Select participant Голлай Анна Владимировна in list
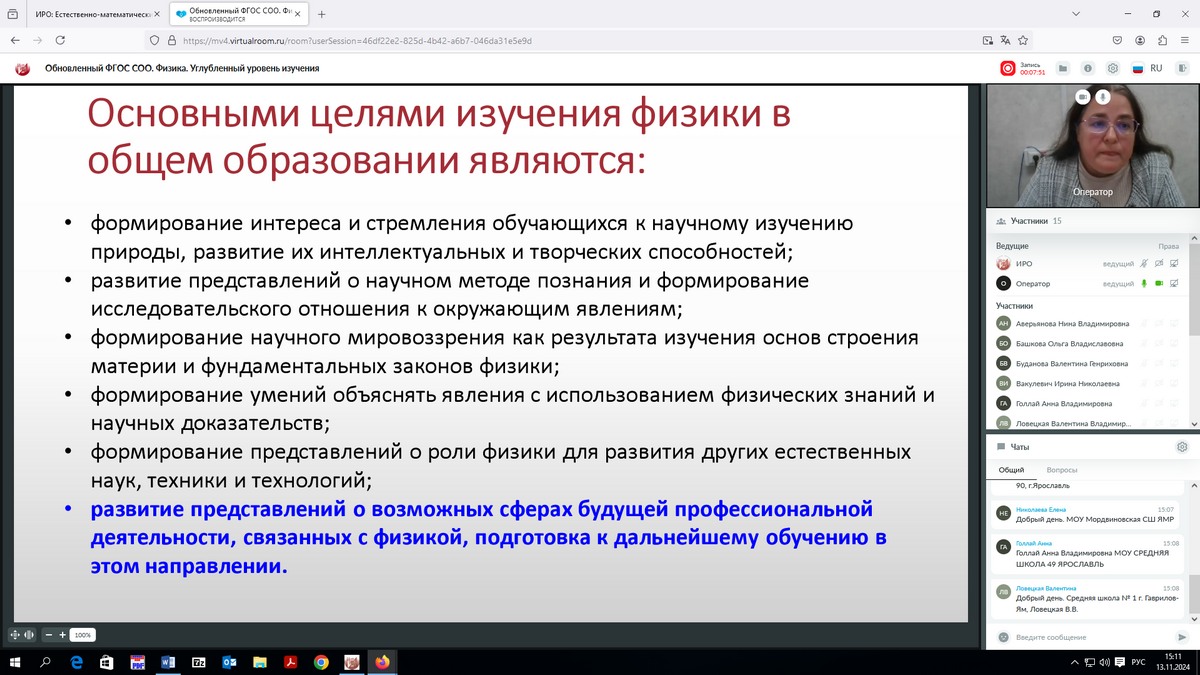Screen dimensions: 1200x675 pyautogui.click(x=1062, y=403)
